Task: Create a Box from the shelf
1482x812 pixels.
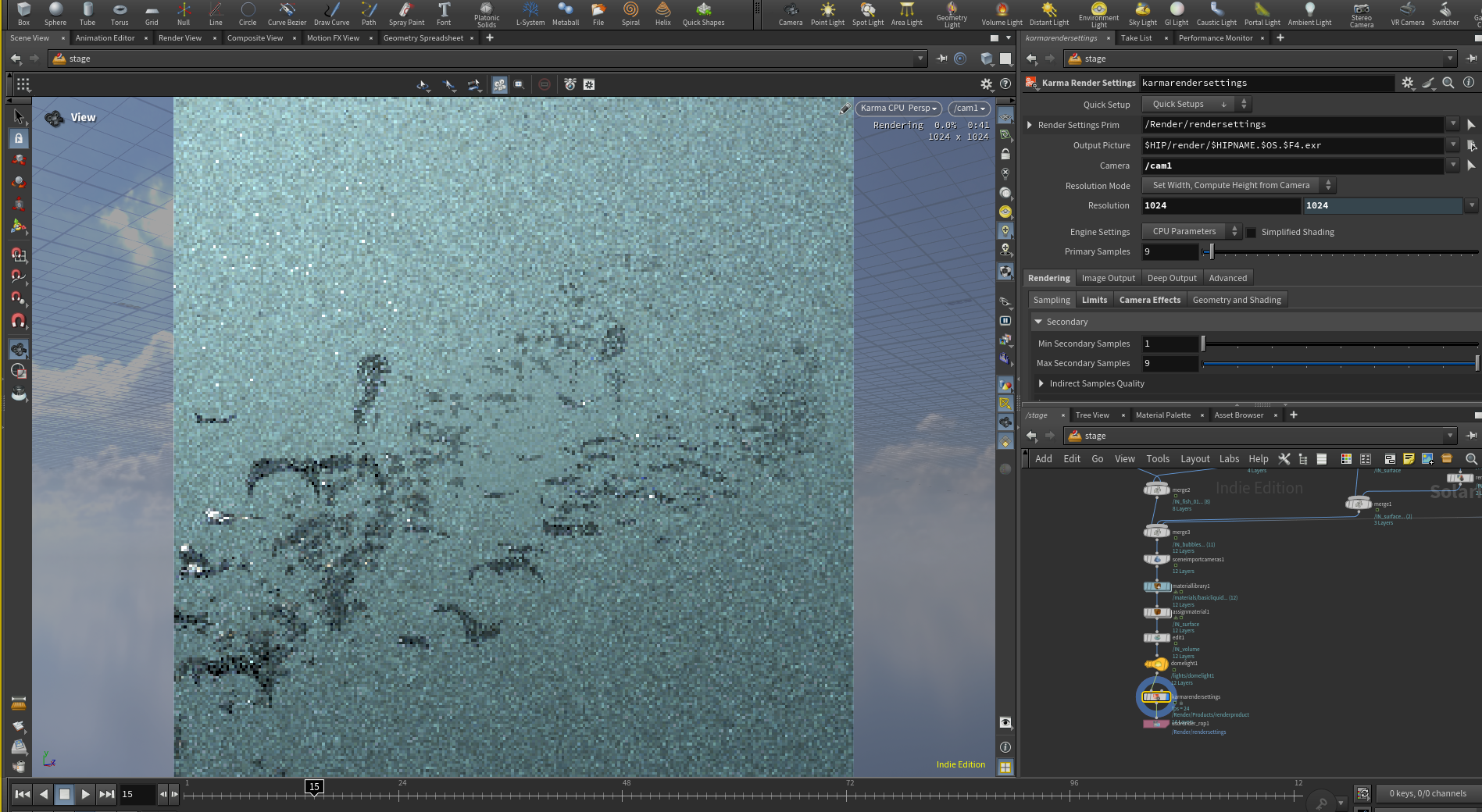Action: pyautogui.click(x=23, y=13)
